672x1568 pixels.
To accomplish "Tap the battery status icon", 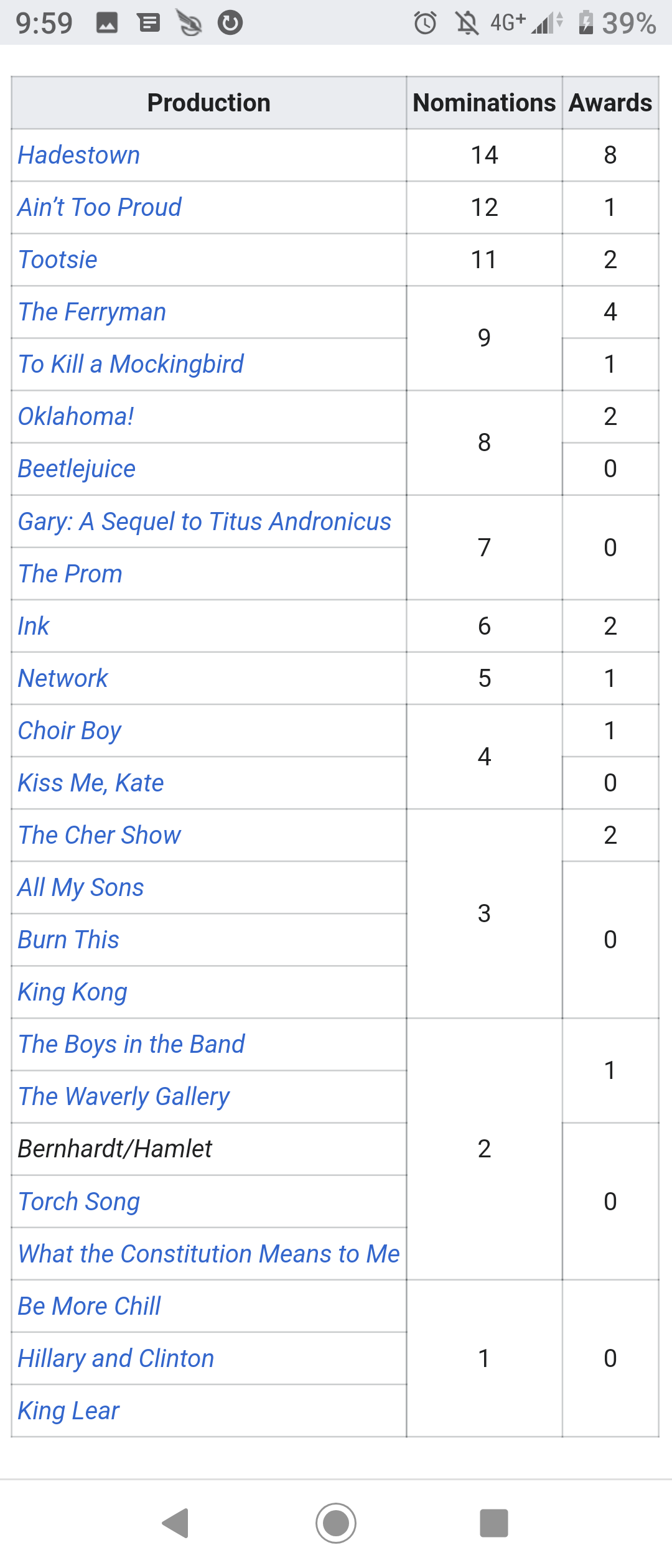I will [x=586, y=22].
